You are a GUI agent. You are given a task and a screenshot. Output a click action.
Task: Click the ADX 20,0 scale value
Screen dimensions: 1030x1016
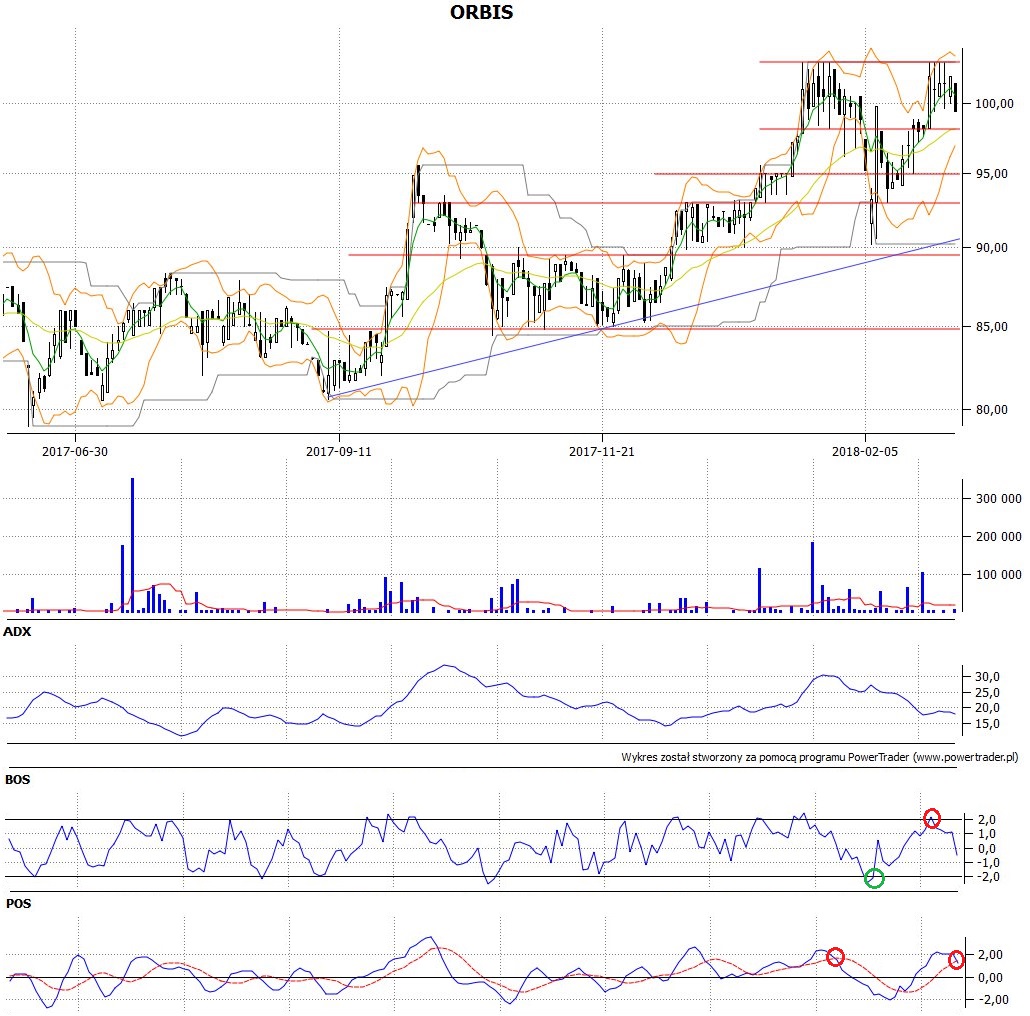coord(987,707)
